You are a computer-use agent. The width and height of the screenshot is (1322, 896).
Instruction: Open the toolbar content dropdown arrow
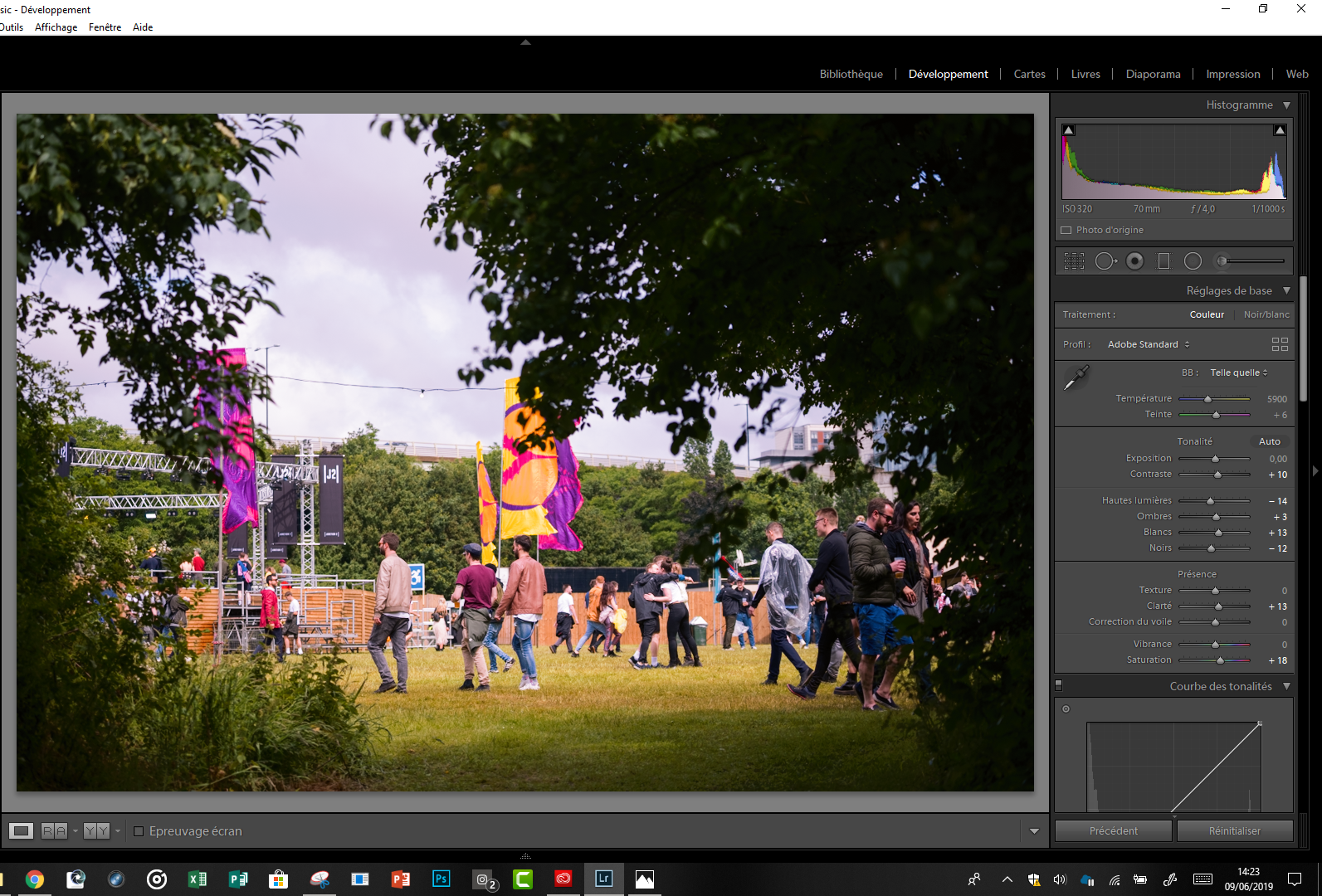tap(1034, 830)
